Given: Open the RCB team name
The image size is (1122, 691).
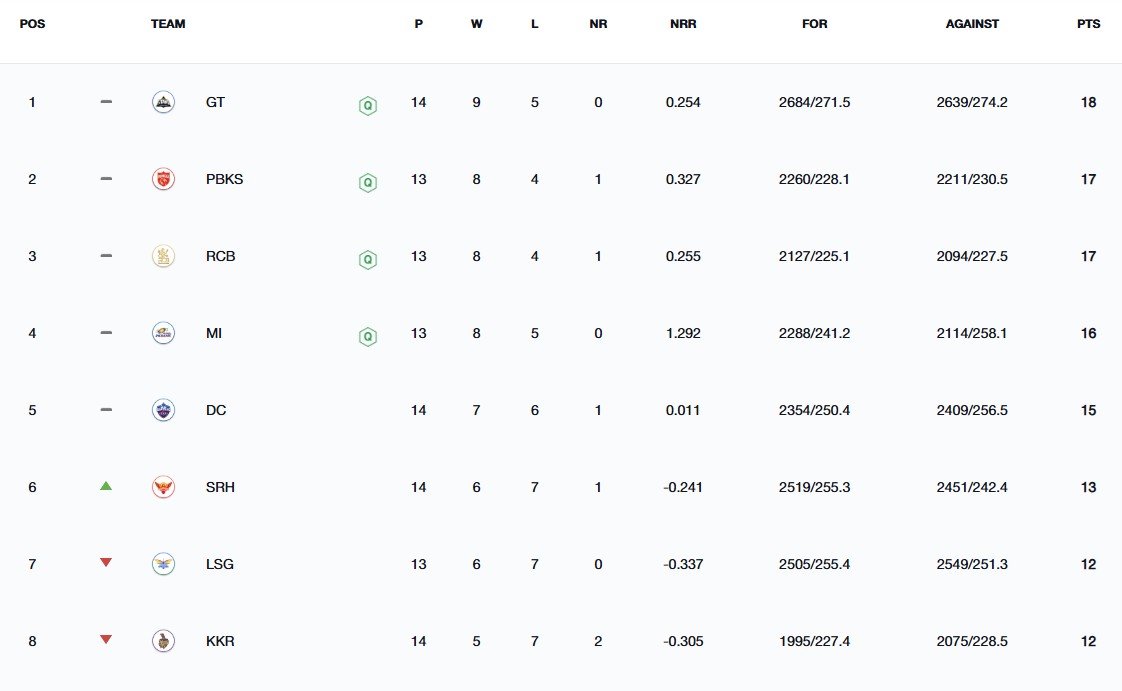Looking at the screenshot, I should point(220,256).
